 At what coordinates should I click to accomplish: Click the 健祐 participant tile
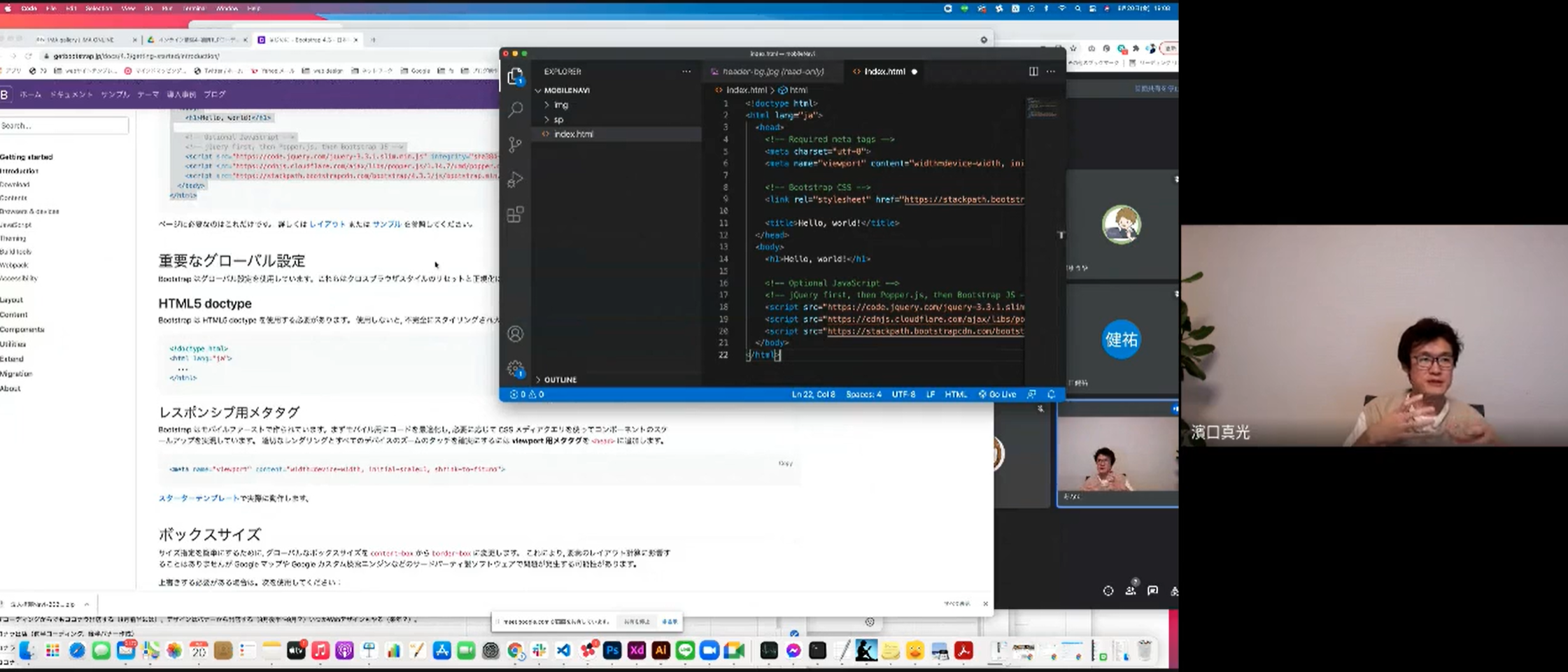1121,340
